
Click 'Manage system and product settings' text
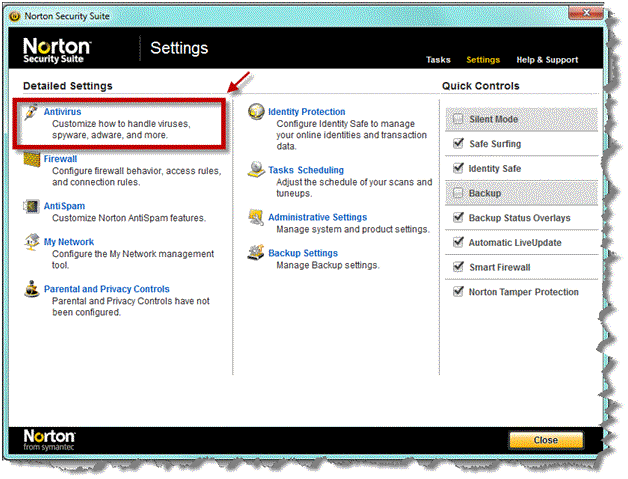353,229
